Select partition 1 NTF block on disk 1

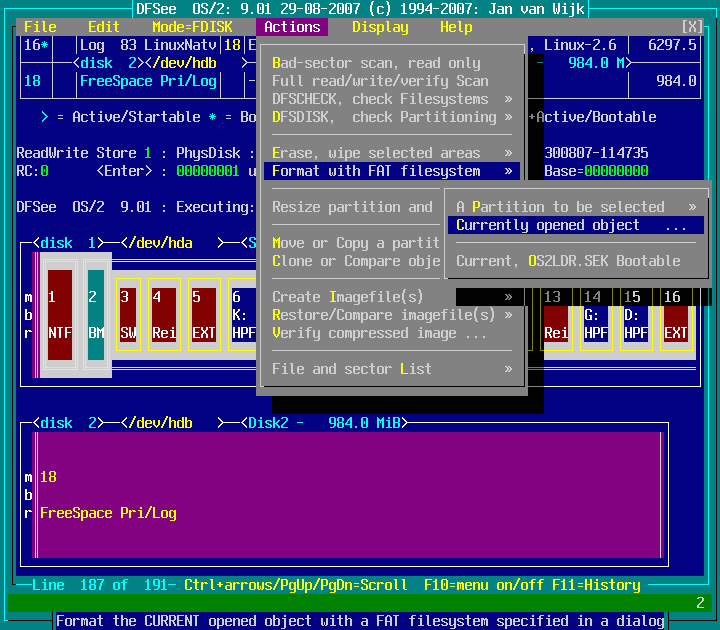tap(60, 314)
